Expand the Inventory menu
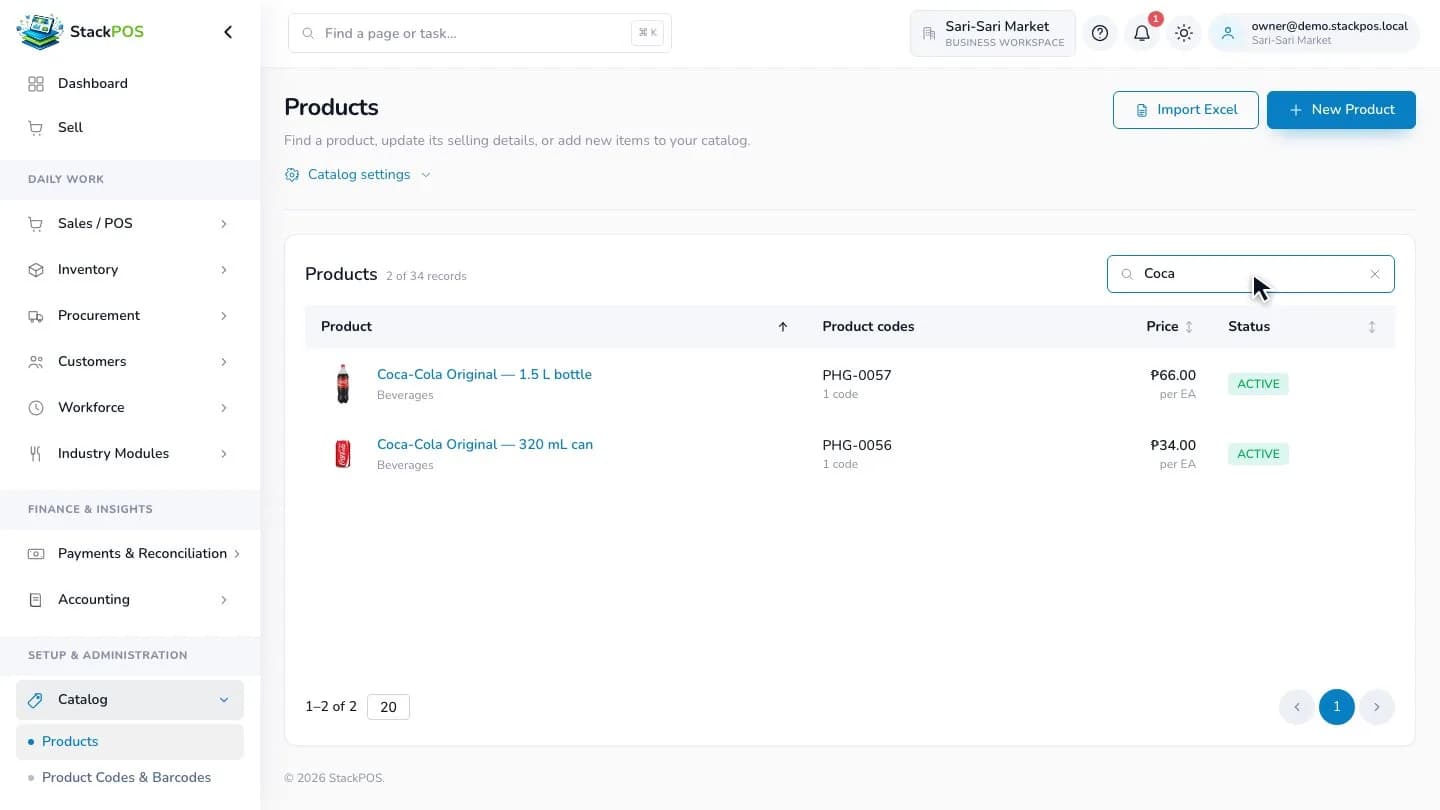This screenshot has height=810, width=1440. pyautogui.click(x=130, y=270)
